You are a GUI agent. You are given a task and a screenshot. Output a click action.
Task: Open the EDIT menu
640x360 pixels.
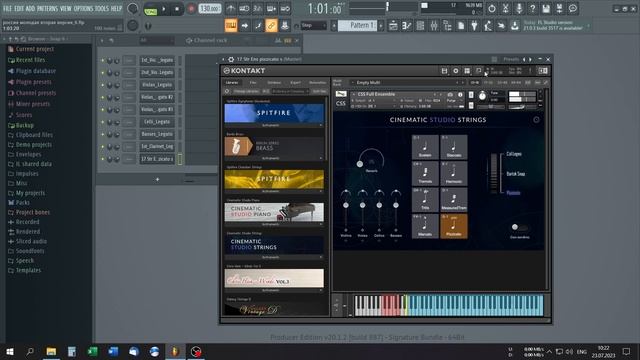pos(19,8)
